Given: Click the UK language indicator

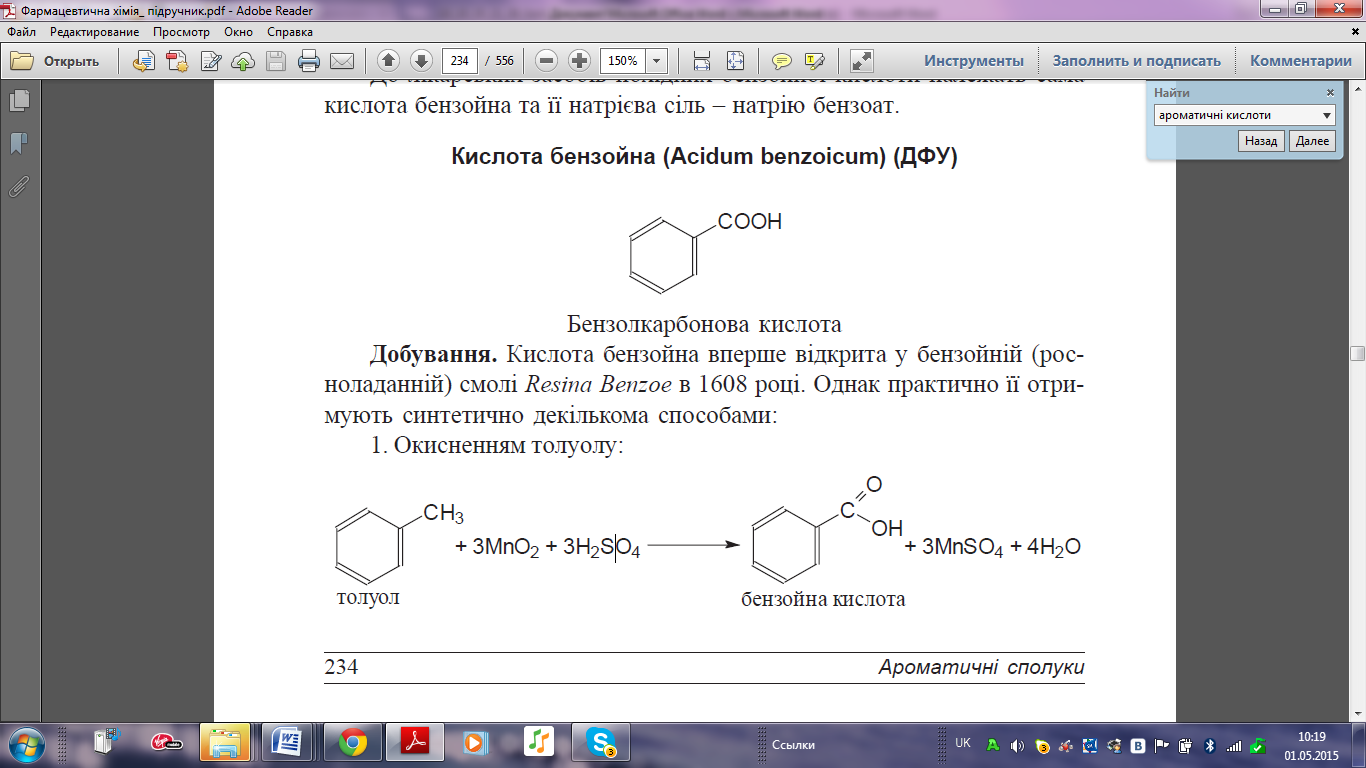Looking at the screenshot, I should coord(962,744).
